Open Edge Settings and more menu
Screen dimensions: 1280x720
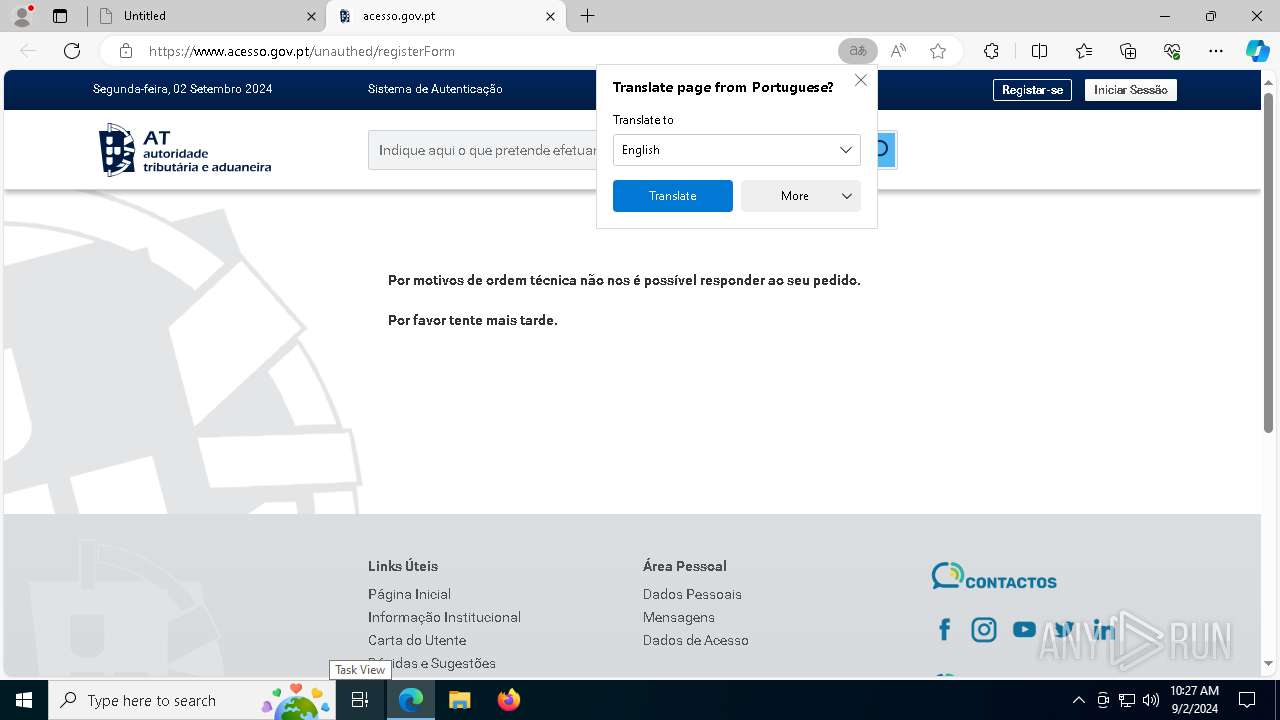point(1216,51)
